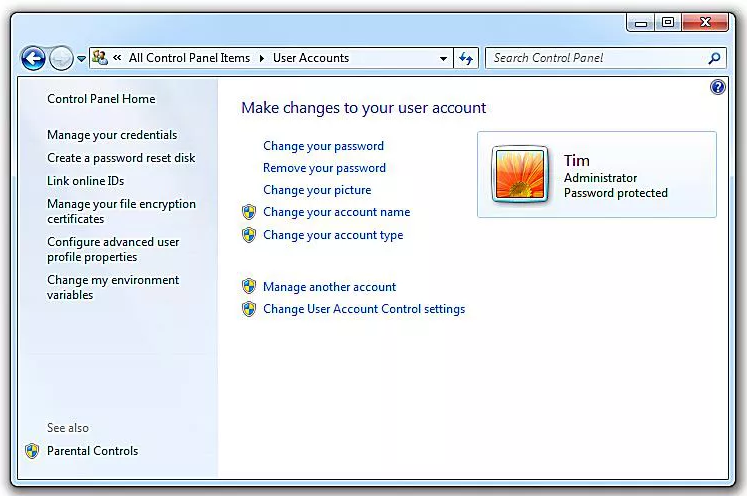Click shield icon beside Change your account type
Image resolution: width=747 pixels, height=496 pixels.
[x=249, y=234]
